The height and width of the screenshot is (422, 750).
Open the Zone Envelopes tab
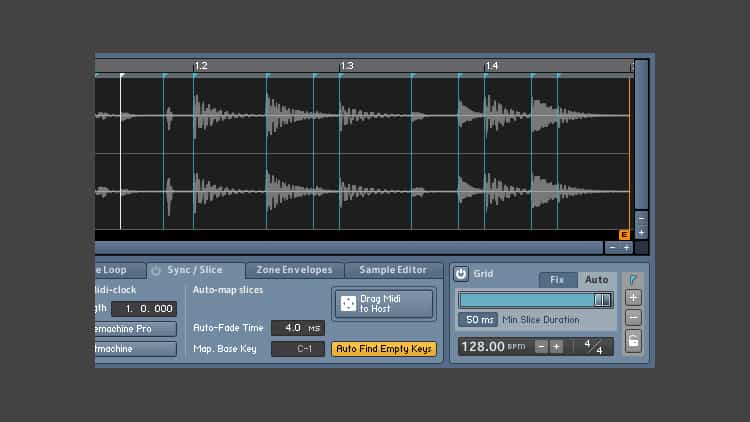click(x=294, y=270)
